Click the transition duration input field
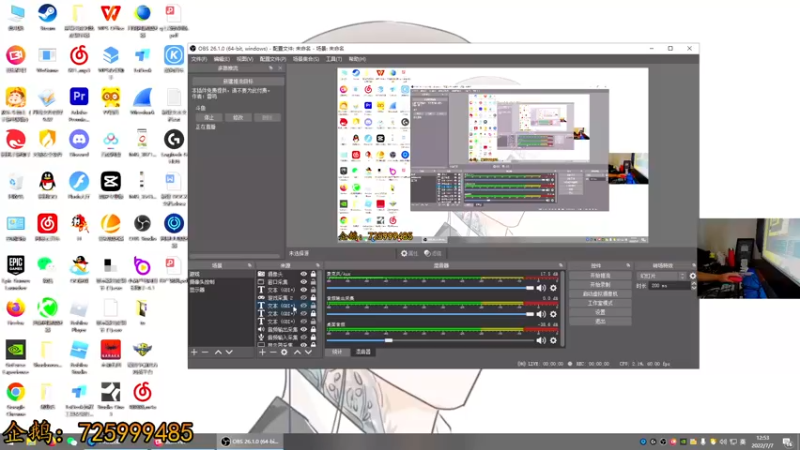800x450 pixels. 669,286
